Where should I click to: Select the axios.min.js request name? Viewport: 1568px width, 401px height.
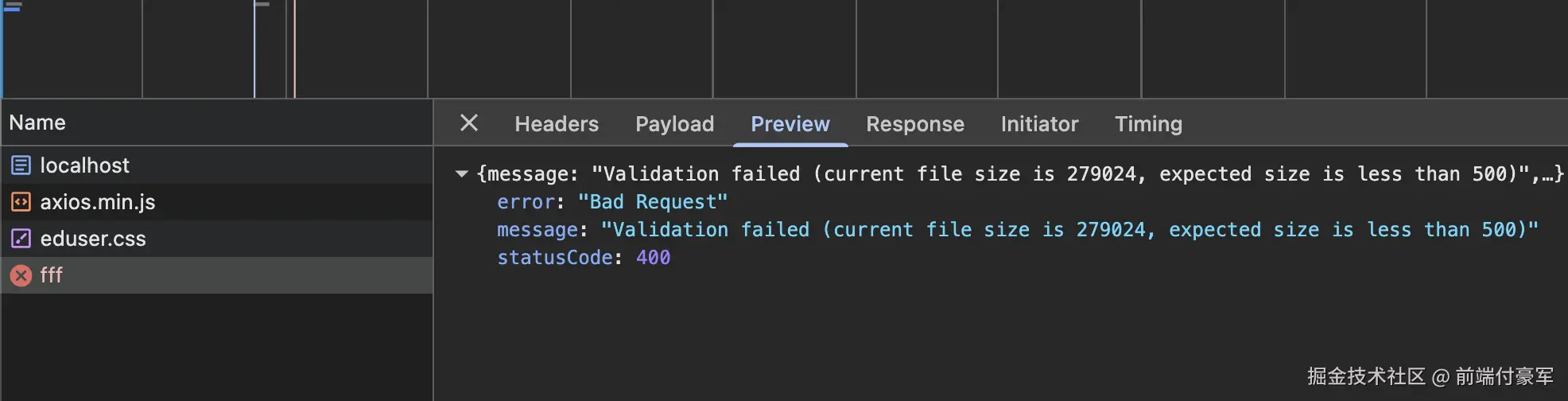pos(98,202)
